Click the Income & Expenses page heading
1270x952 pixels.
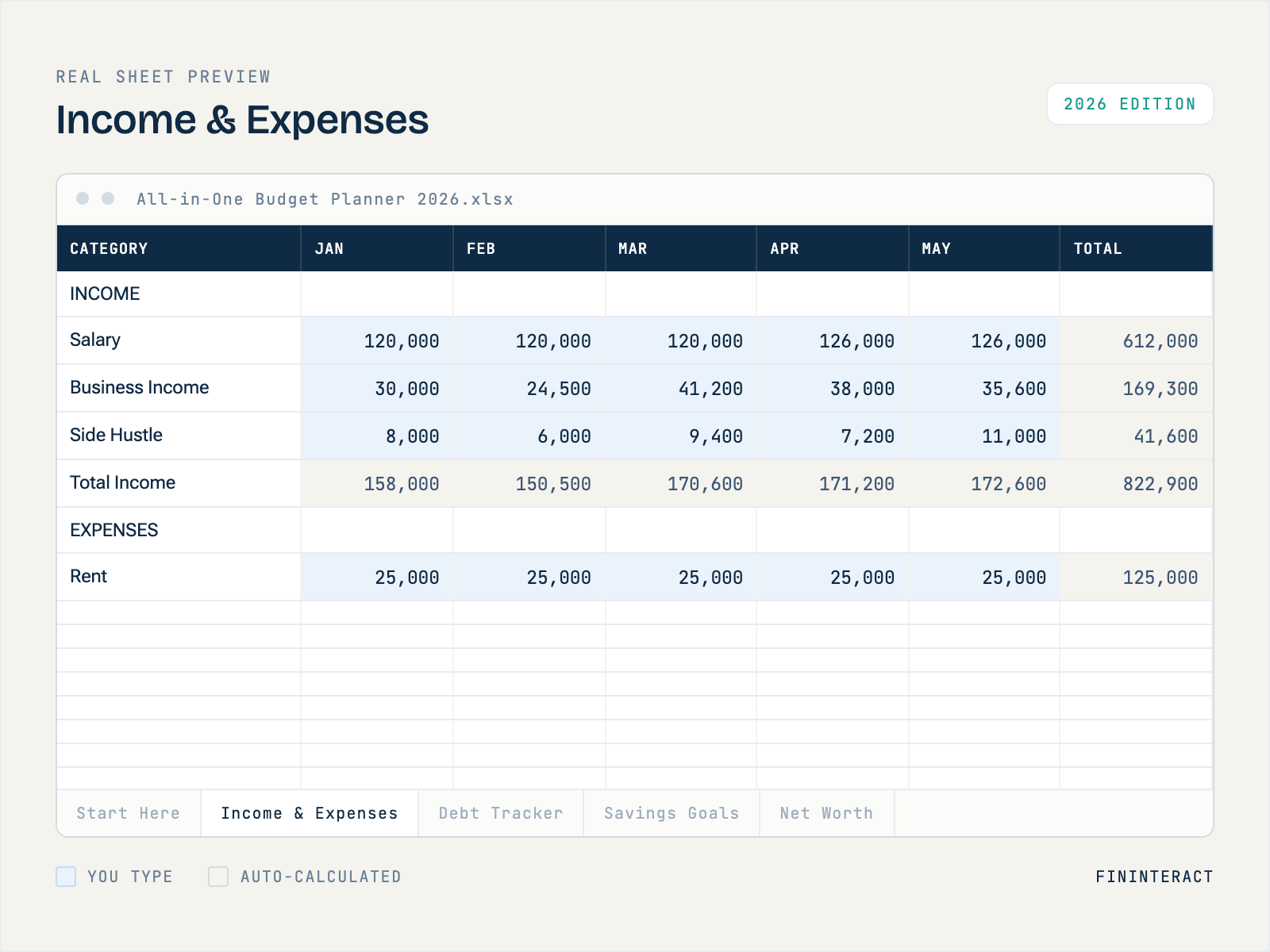pos(242,120)
